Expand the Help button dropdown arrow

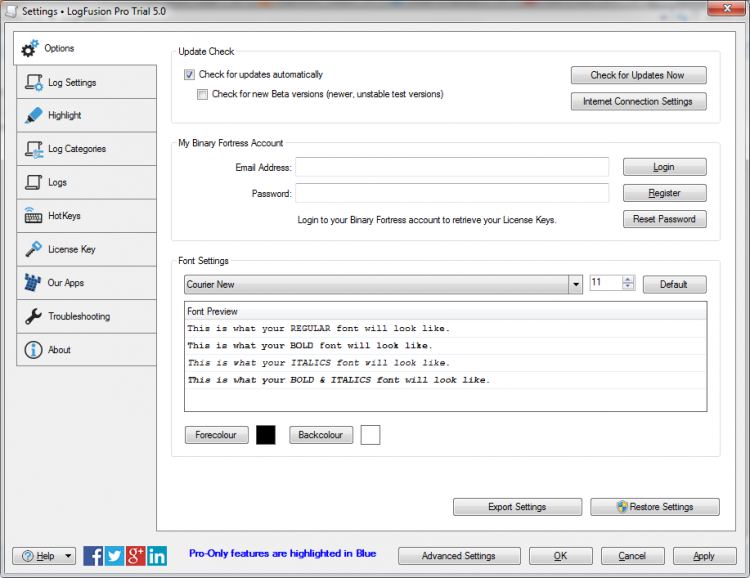click(x=68, y=556)
